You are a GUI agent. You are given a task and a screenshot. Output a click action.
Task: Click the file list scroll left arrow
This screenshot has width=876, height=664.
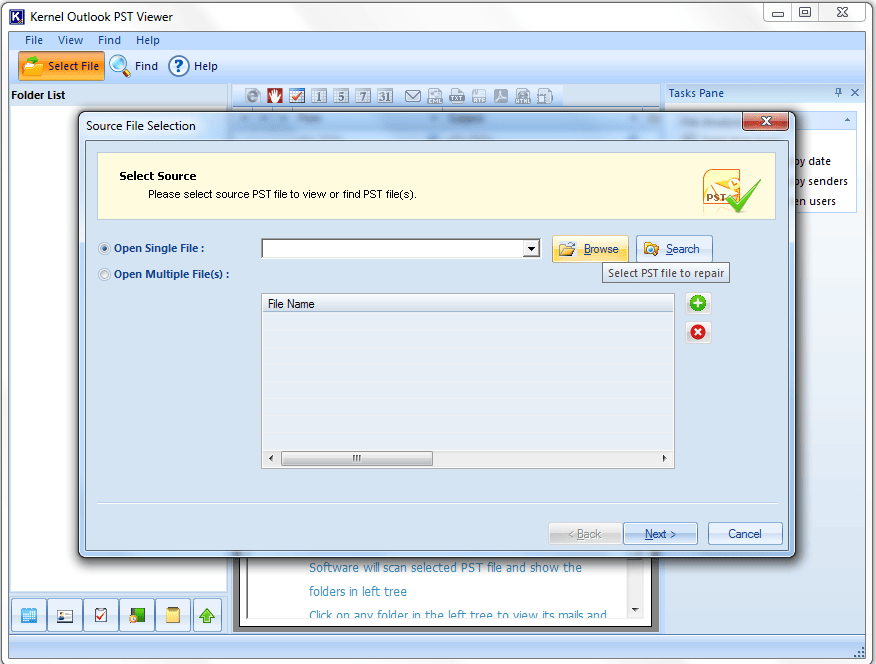click(x=271, y=458)
